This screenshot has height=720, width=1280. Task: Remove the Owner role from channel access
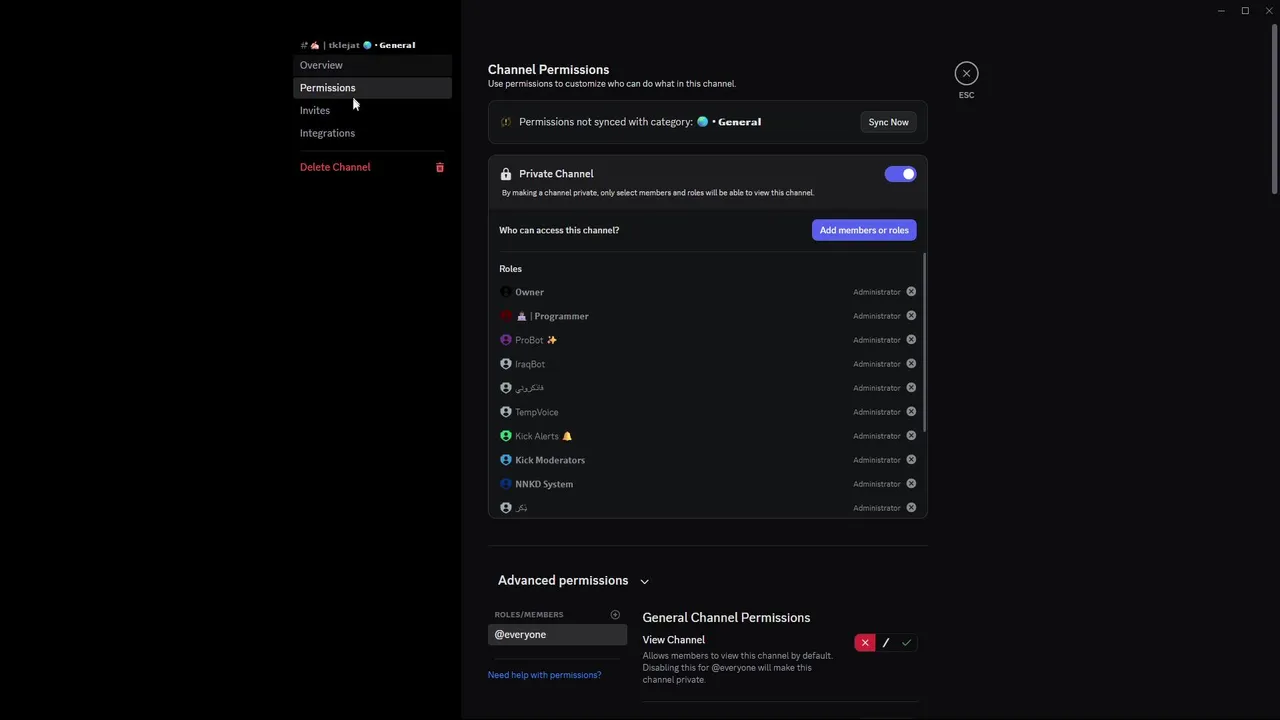pos(911,292)
